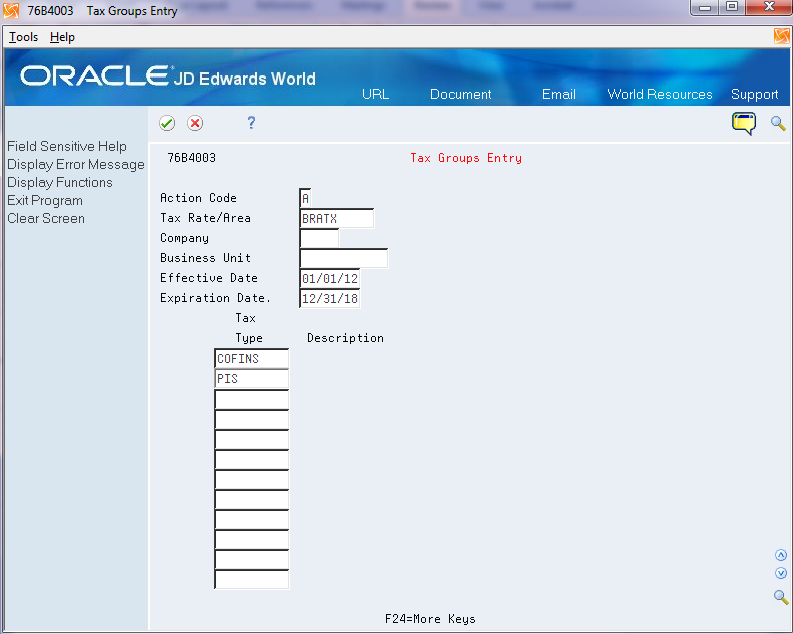Open the Help menu

click(62, 37)
